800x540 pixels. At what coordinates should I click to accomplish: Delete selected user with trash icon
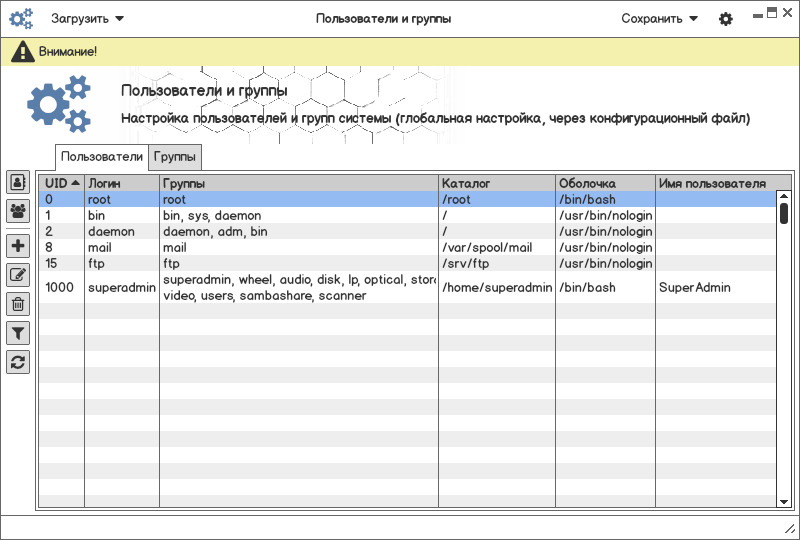tap(18, 304)
